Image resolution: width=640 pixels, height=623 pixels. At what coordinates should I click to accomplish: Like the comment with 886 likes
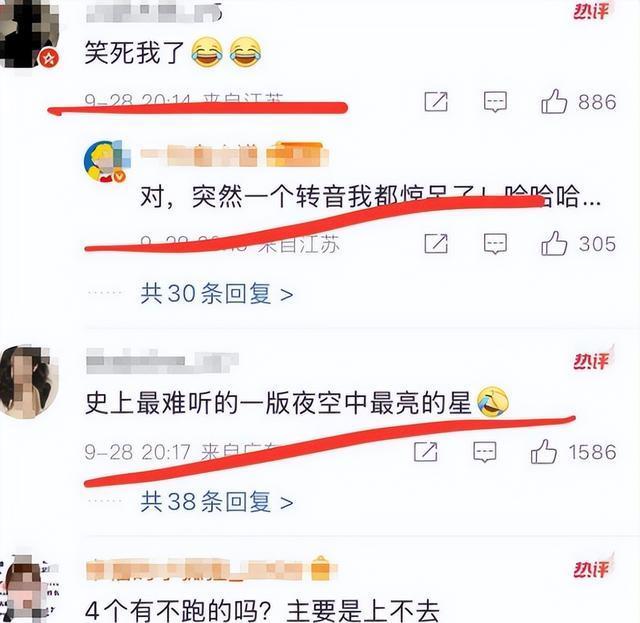tap(554, 102)
